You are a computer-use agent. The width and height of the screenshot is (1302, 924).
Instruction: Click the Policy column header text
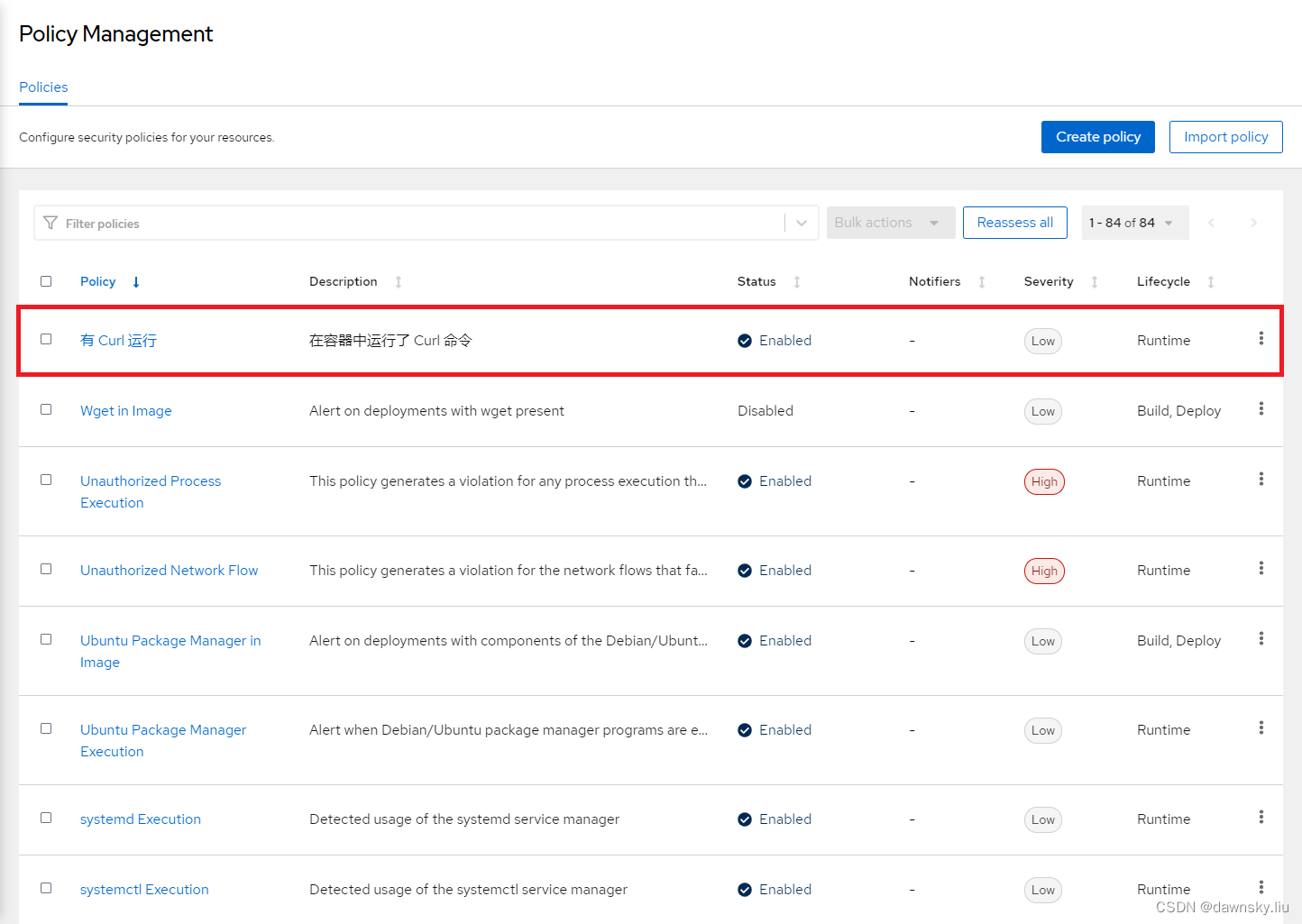(97, 282)
